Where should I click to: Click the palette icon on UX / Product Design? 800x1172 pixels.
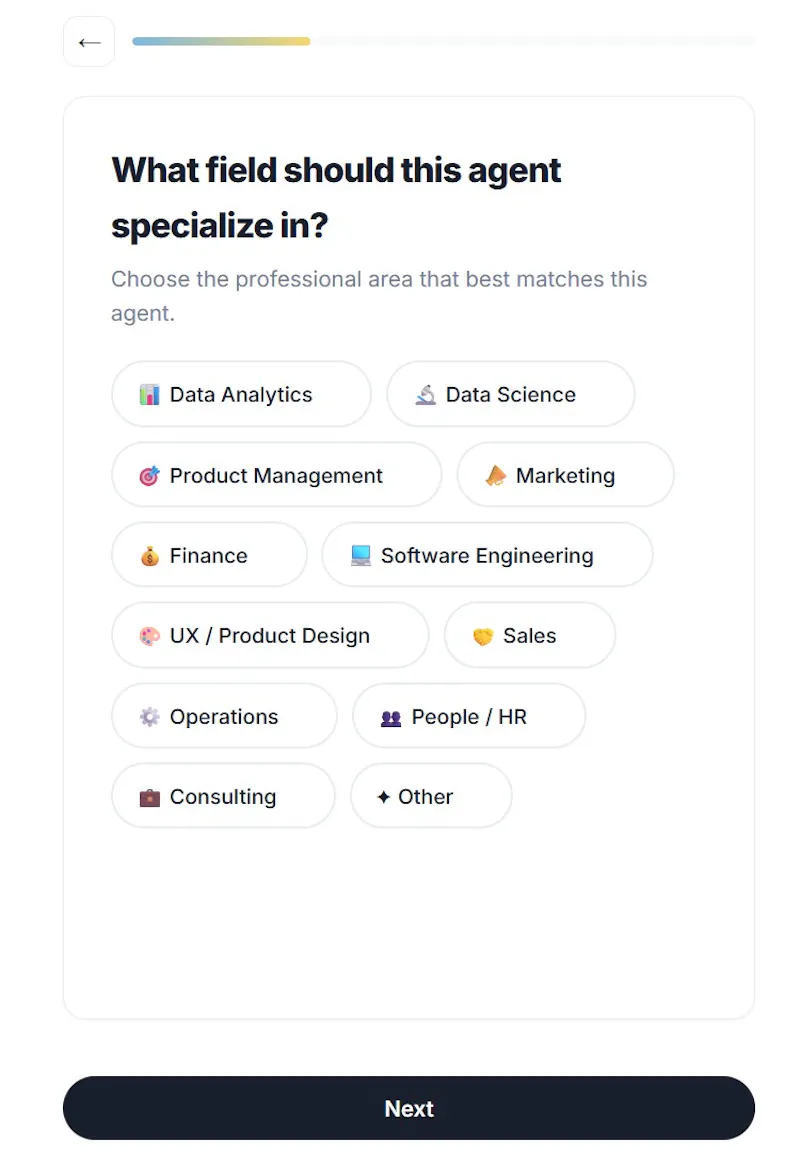150,636
